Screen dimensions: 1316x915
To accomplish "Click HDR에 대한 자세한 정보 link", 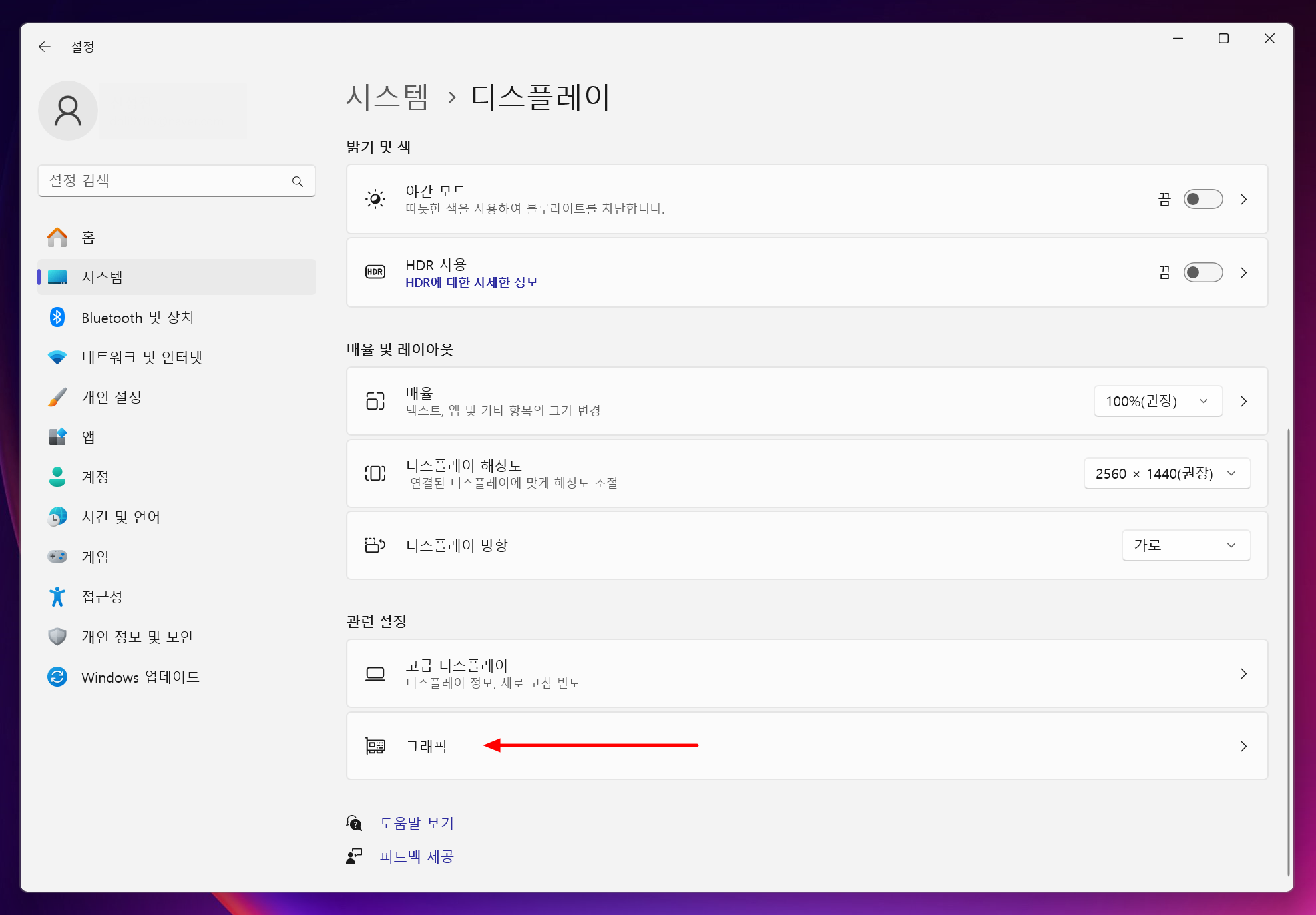I will (x=471, y=282).
